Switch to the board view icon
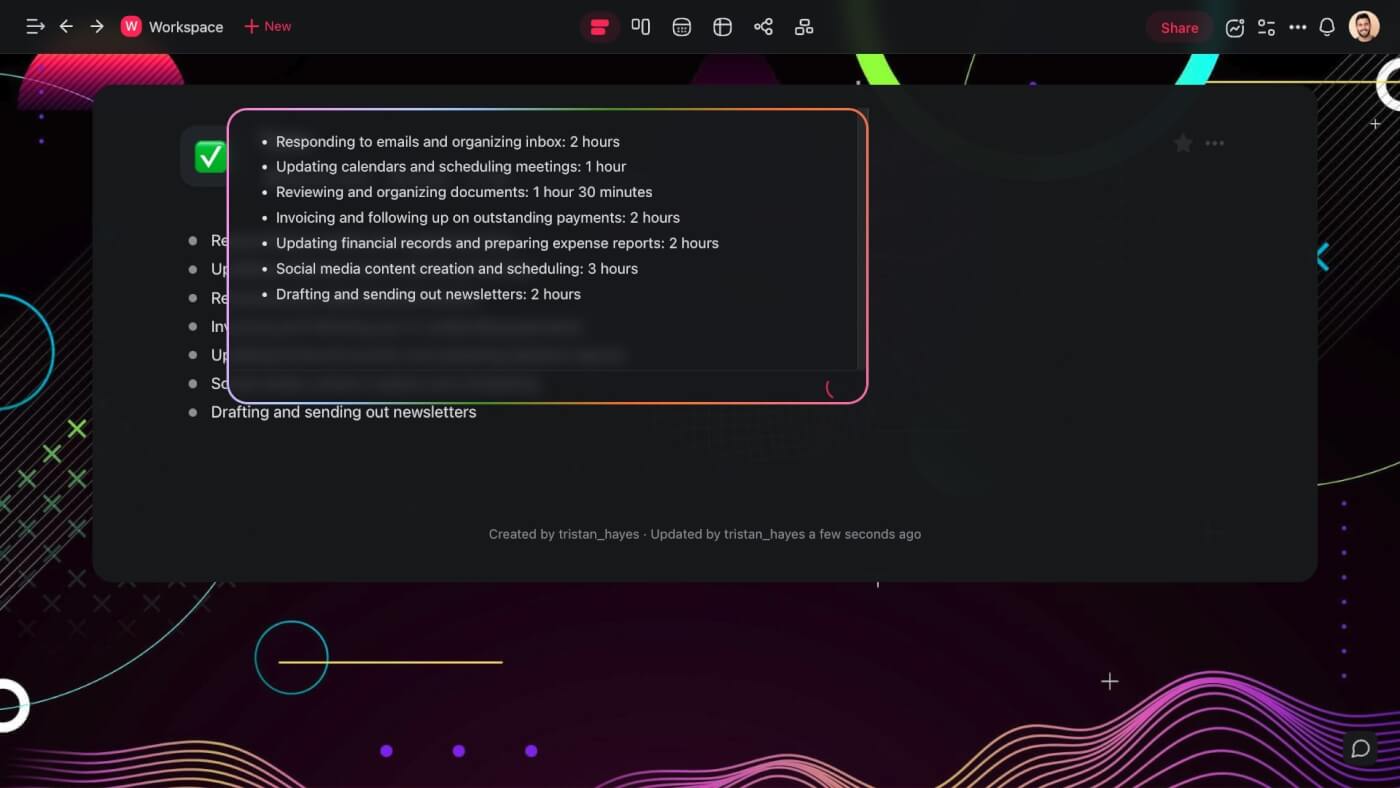Screen dimensions: 1400x788 point(641,26)
